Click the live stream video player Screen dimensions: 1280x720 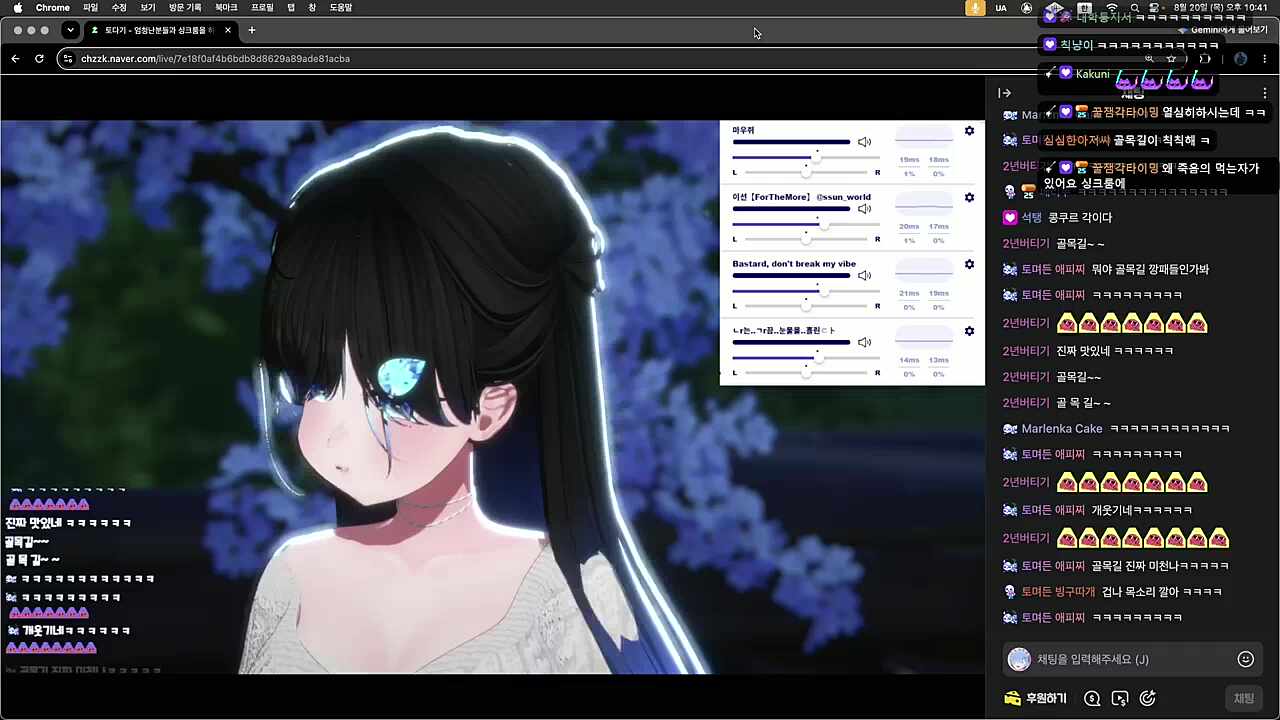(492, 397)
